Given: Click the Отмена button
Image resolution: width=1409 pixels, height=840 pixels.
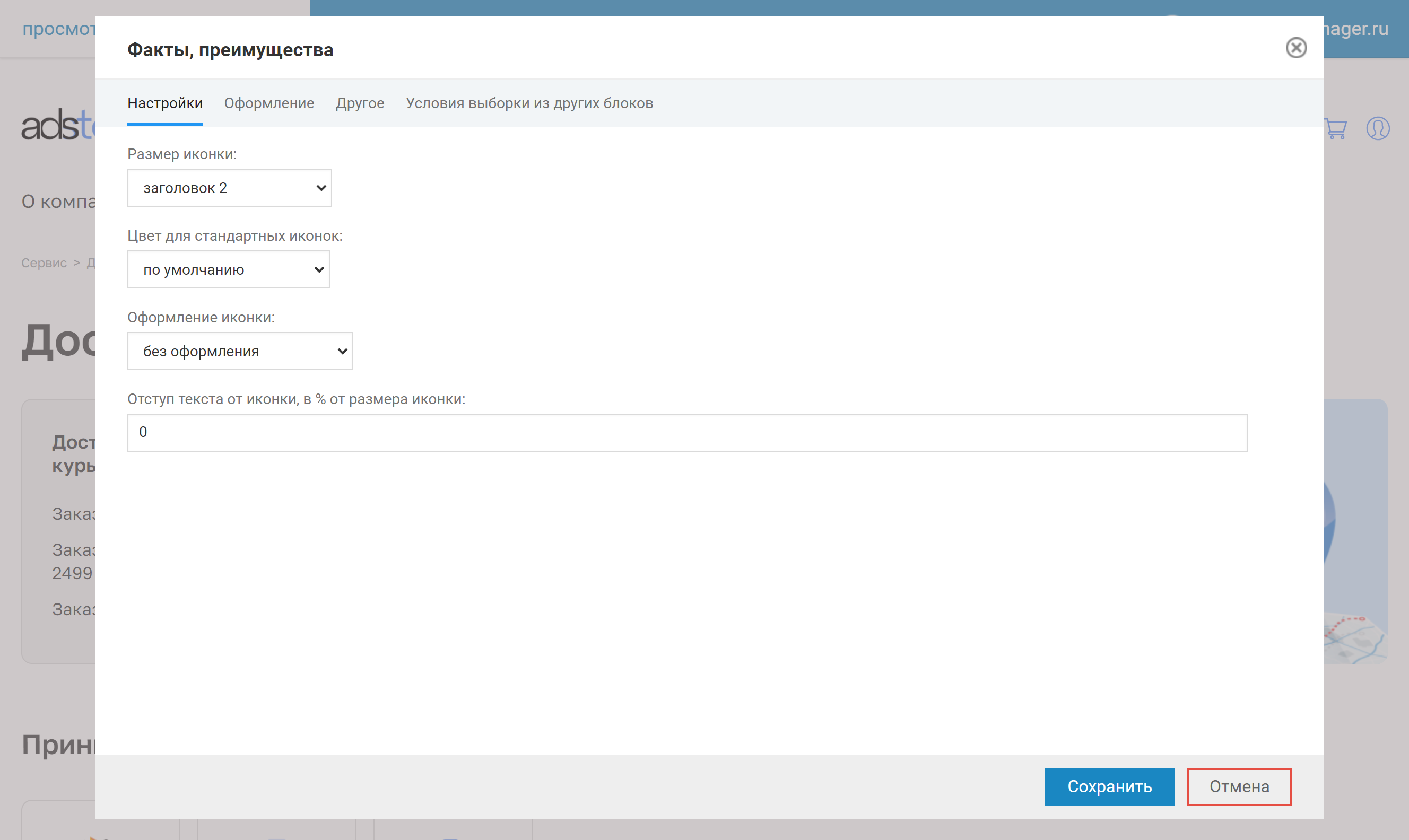Looking at the screenshot, I should coord(1239,786).
